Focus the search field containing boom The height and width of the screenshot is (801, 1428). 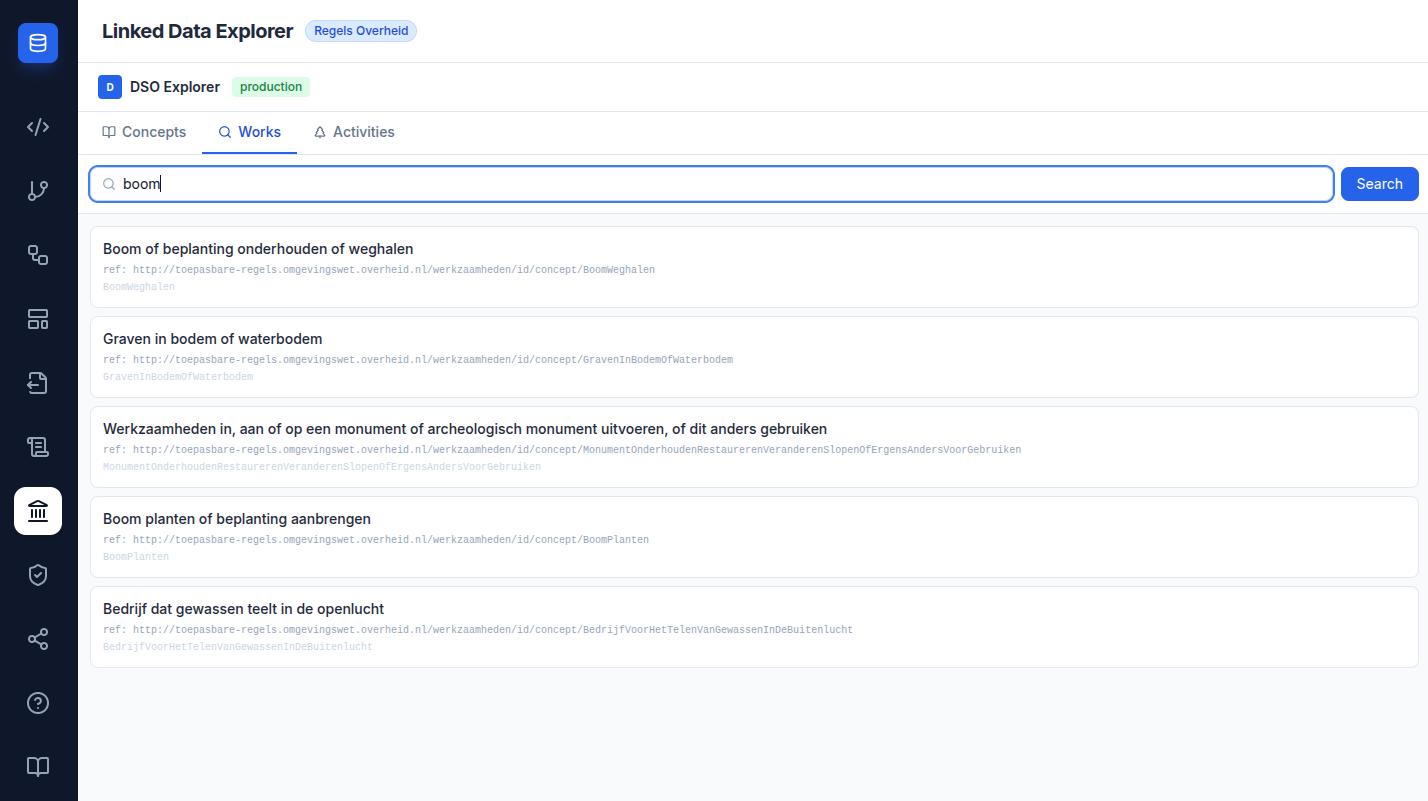(x=712, y=184)
